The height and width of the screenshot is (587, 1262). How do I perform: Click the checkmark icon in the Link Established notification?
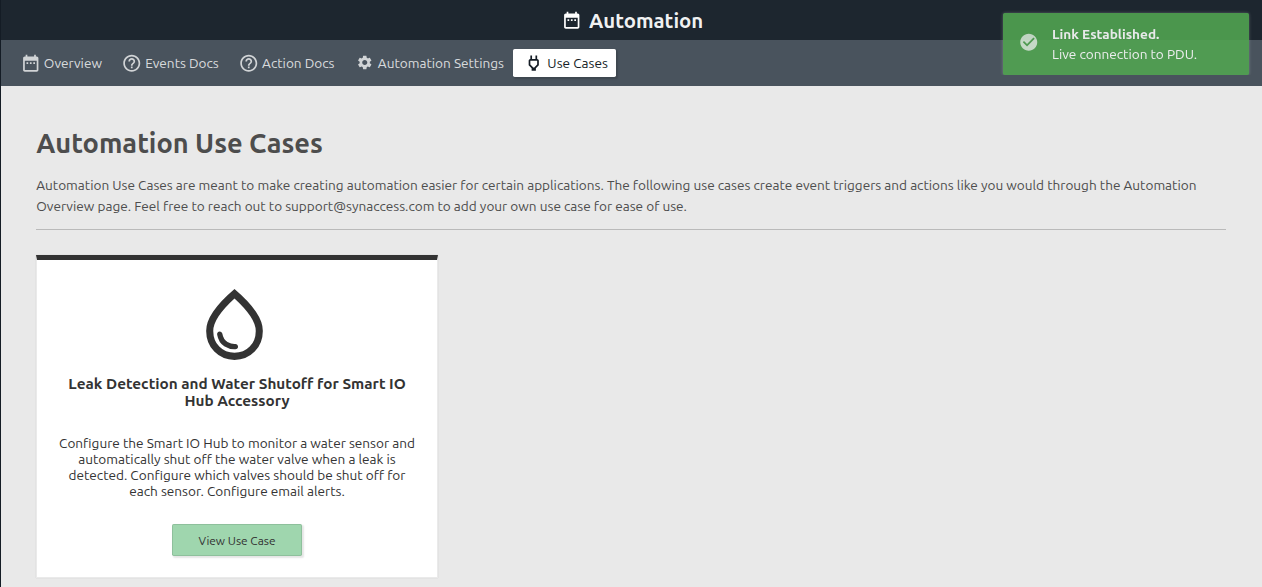(1028, 42)
